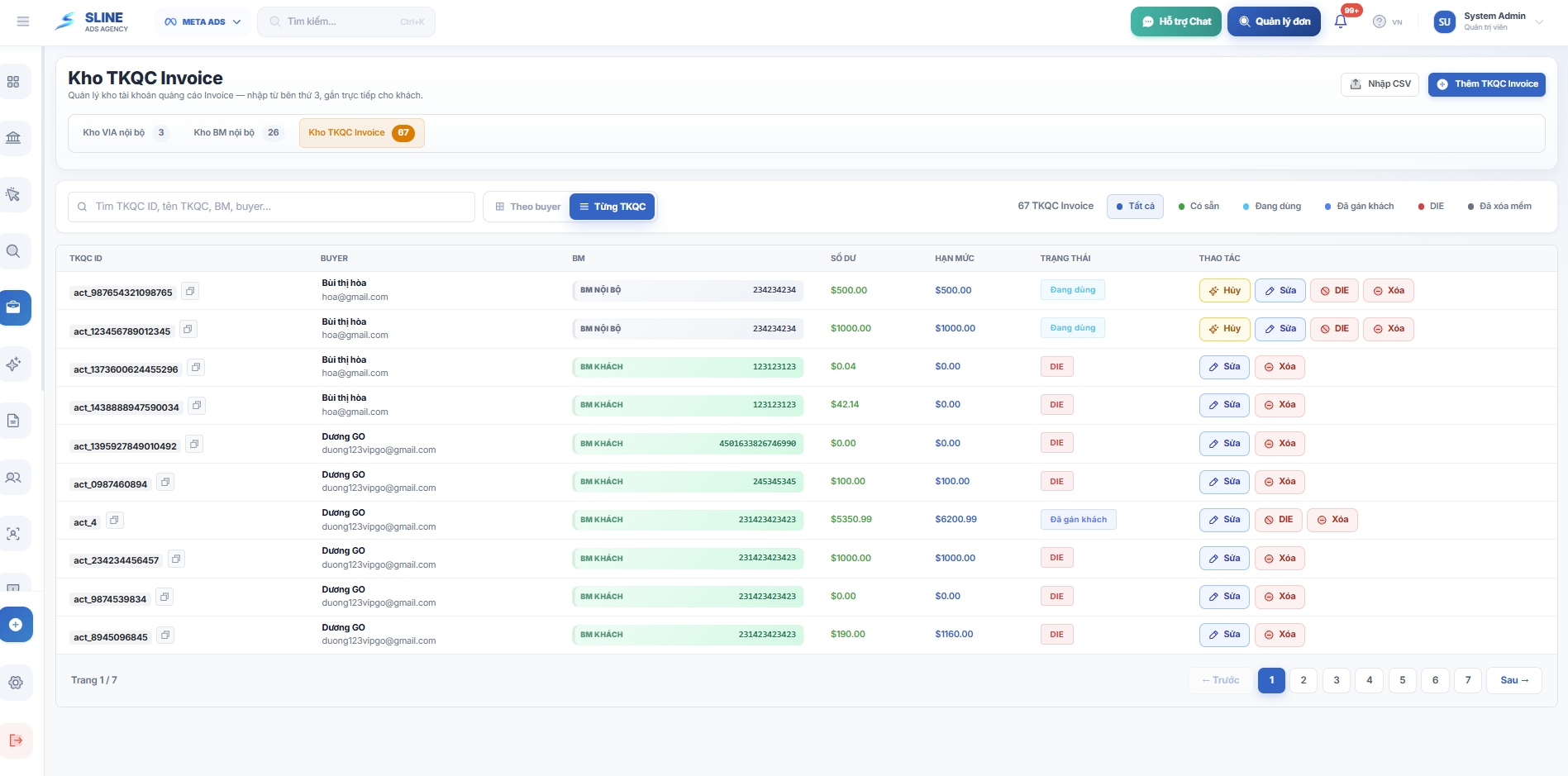This screenshot has height=776, width=1568.
Task: Click the Nhập CSV button
Action: click(x=1380, y=84)
